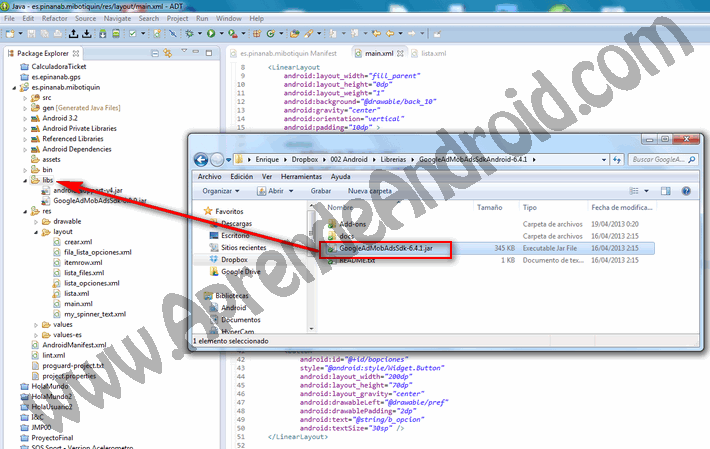Open the Window menu in ADT
This screenshot has height=449, width=710.
[x=229, y=19]
